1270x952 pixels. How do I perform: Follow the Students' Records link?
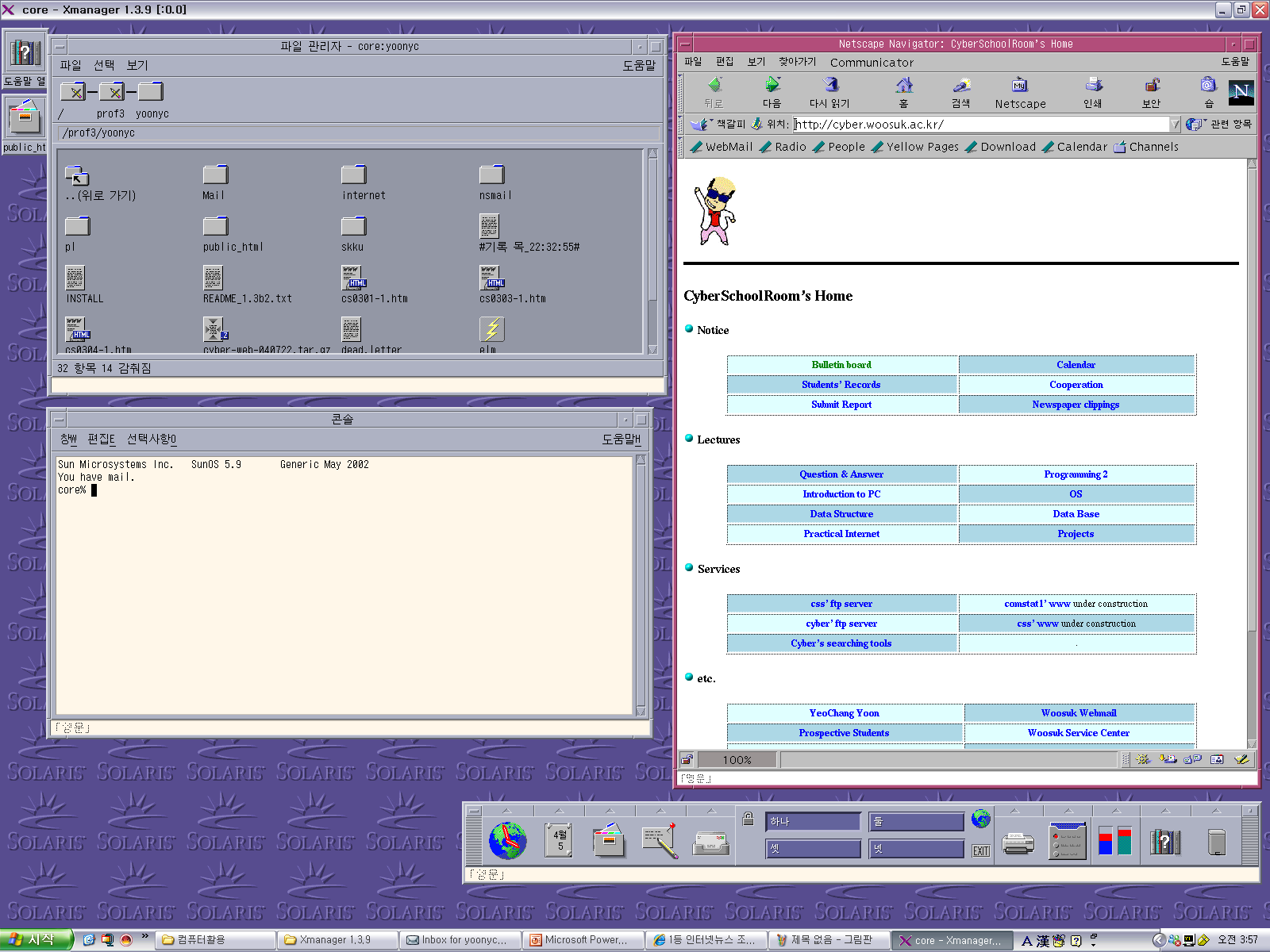pyautogui.click(x=841, y=385)
